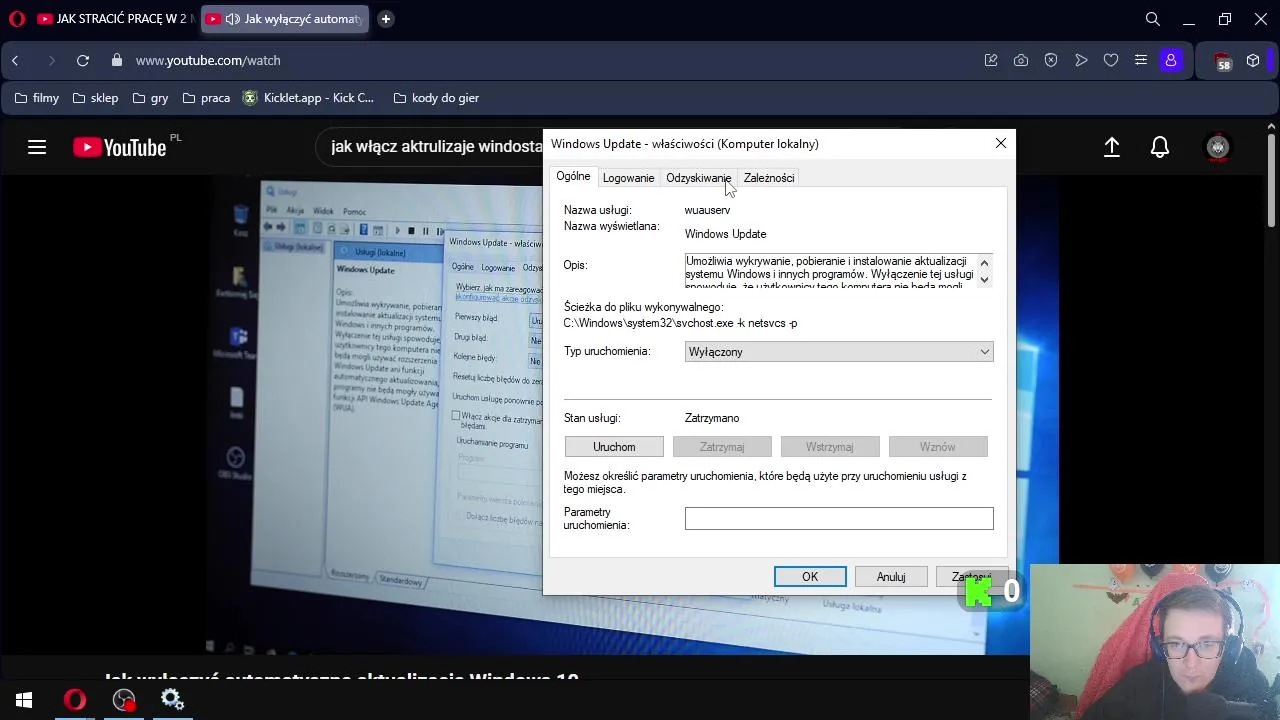Open the Easy Setup sliders icon
Screen dimensions: 1280x720
tap(1141, 61)
